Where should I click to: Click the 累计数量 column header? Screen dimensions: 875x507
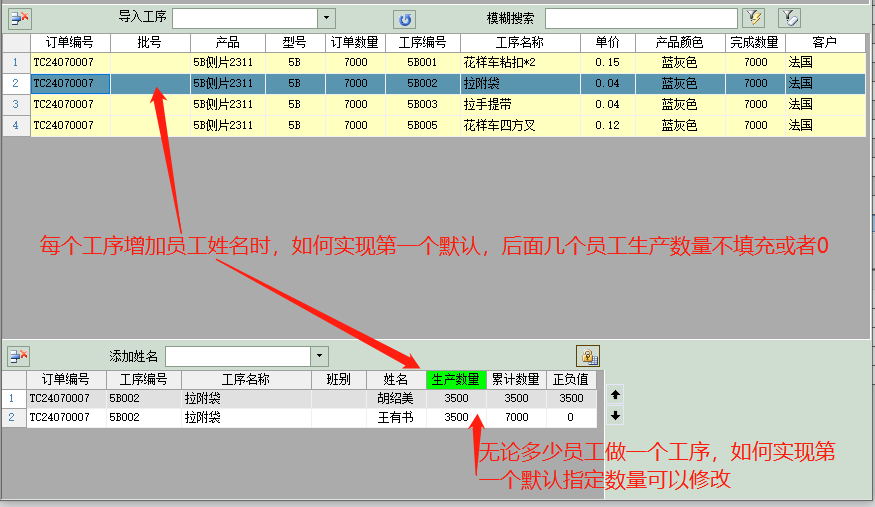pyautogui.click(x=516, y=380)
